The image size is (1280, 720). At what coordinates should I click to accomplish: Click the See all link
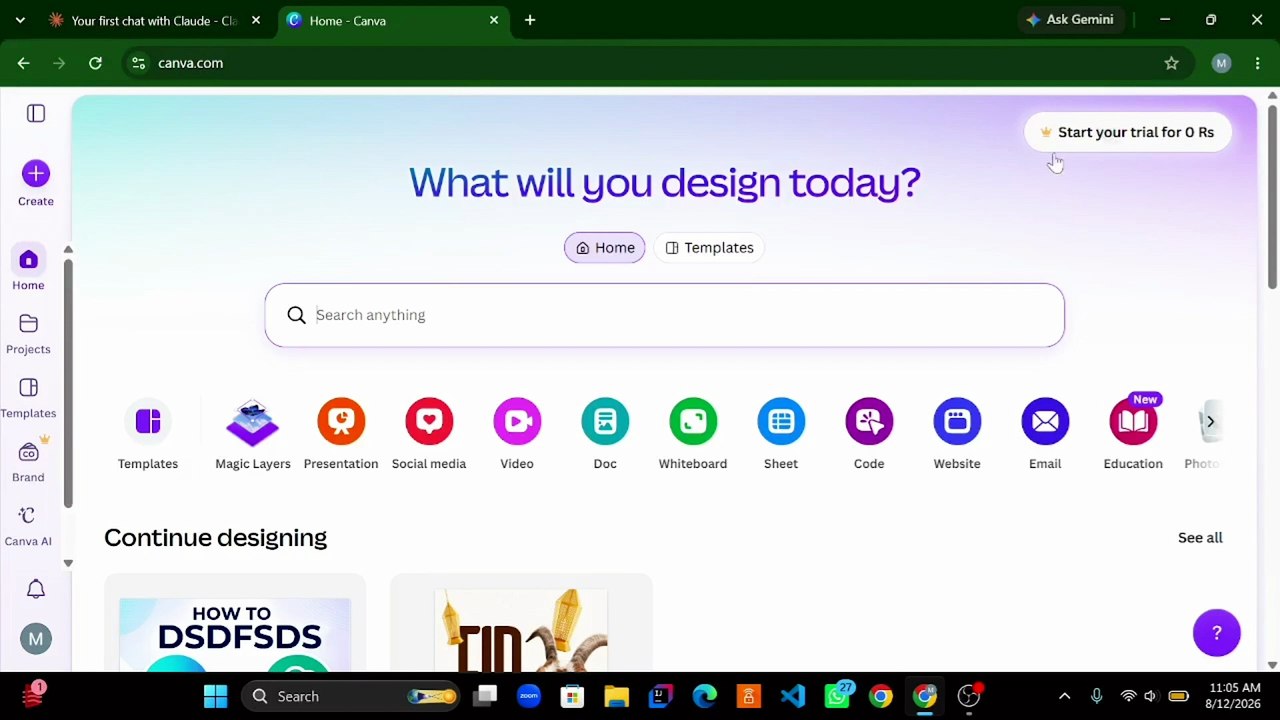pyautogui.click(x=1200, y=538)
